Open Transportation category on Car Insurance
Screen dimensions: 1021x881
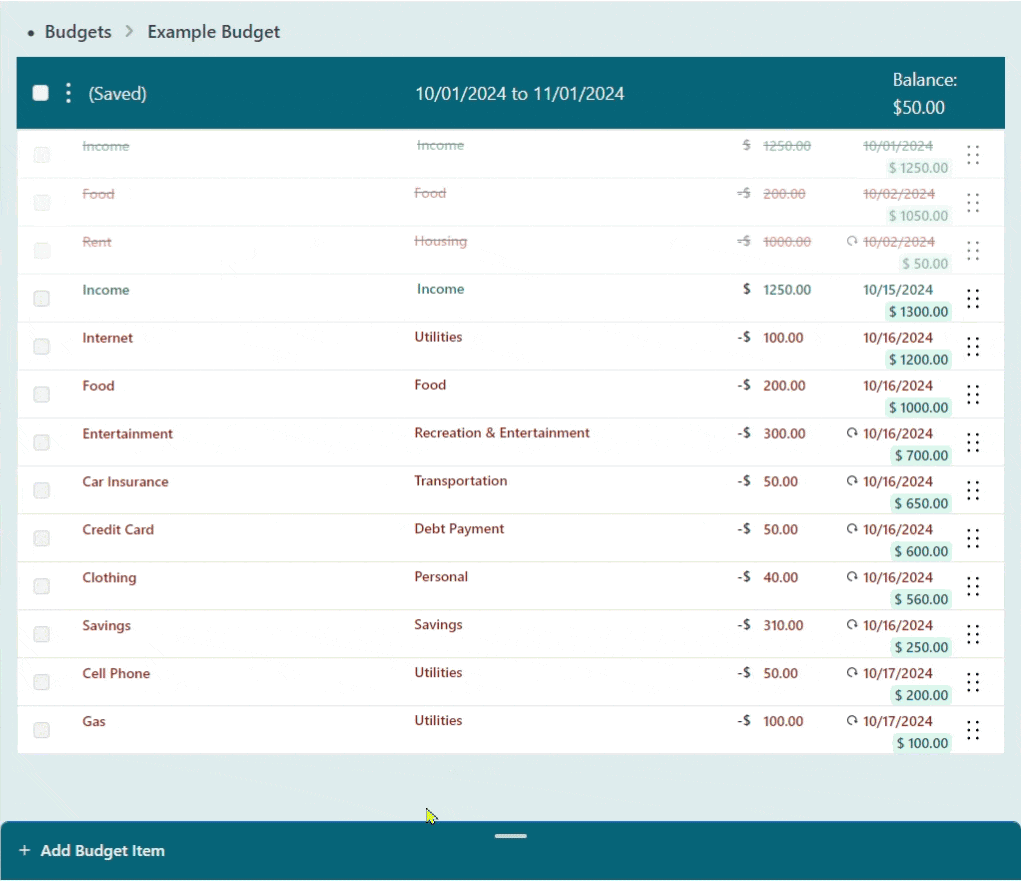click(x=461, y=481)
